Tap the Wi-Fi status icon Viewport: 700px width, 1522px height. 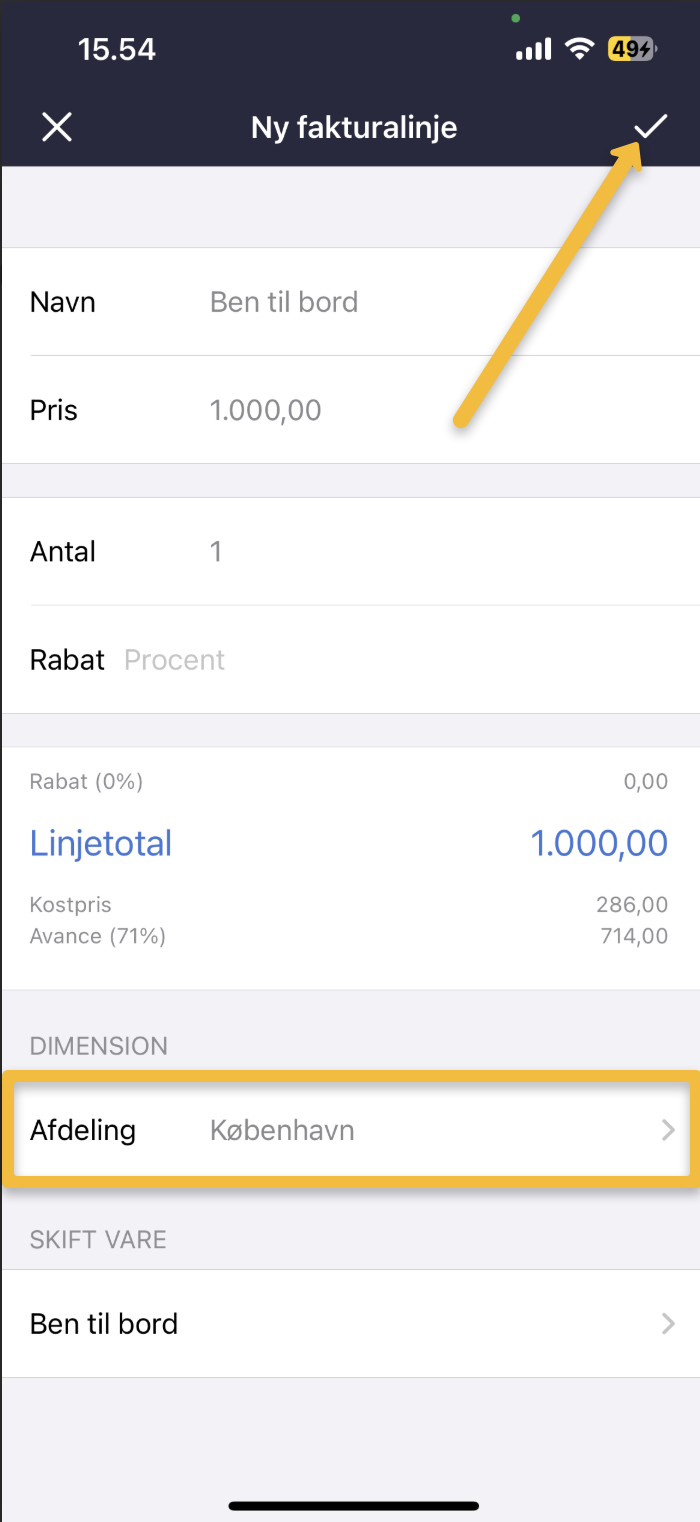[x=579, y=49]
